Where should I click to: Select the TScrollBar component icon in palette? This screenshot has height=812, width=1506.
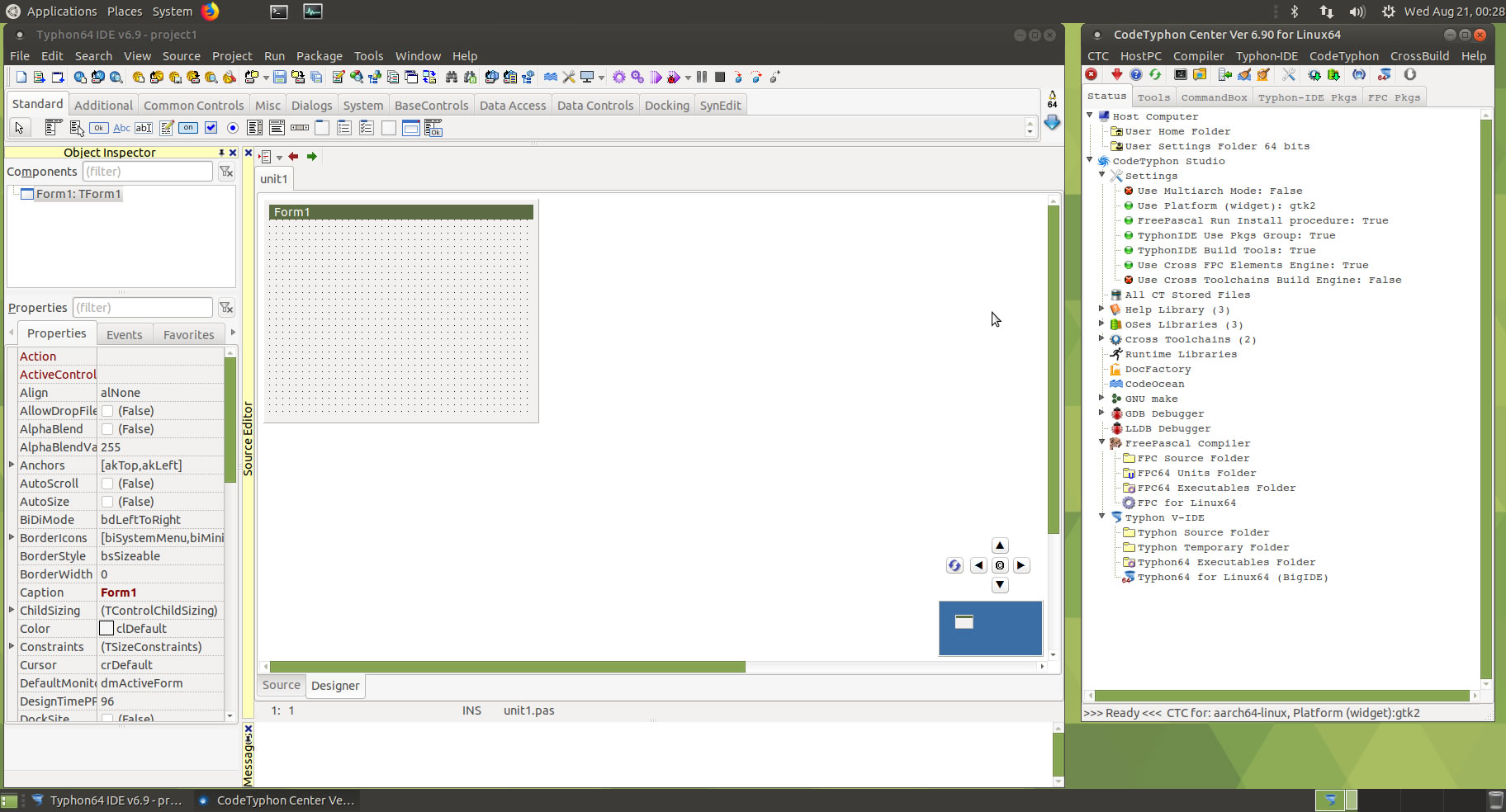(300, 128)
